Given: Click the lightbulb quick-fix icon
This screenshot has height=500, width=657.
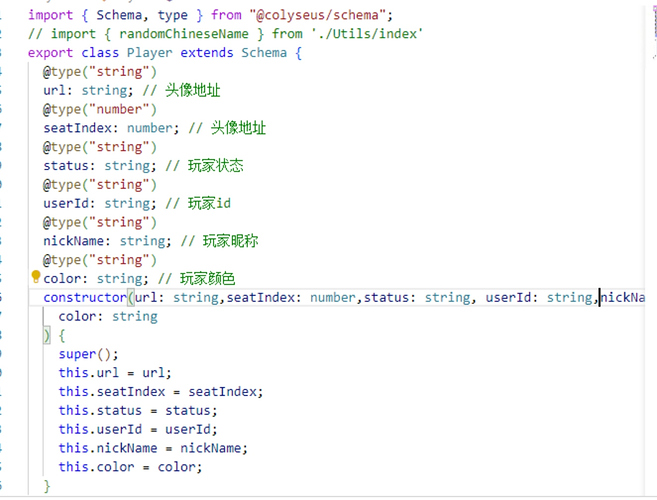Looking at the screenshot, I should [36, 277].
